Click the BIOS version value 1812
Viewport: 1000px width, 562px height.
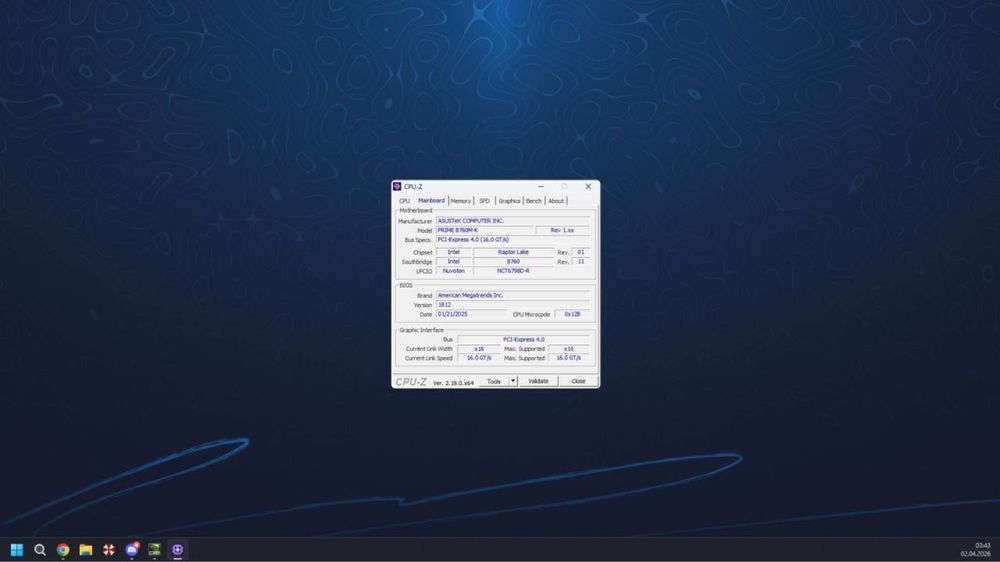point(513,305)
